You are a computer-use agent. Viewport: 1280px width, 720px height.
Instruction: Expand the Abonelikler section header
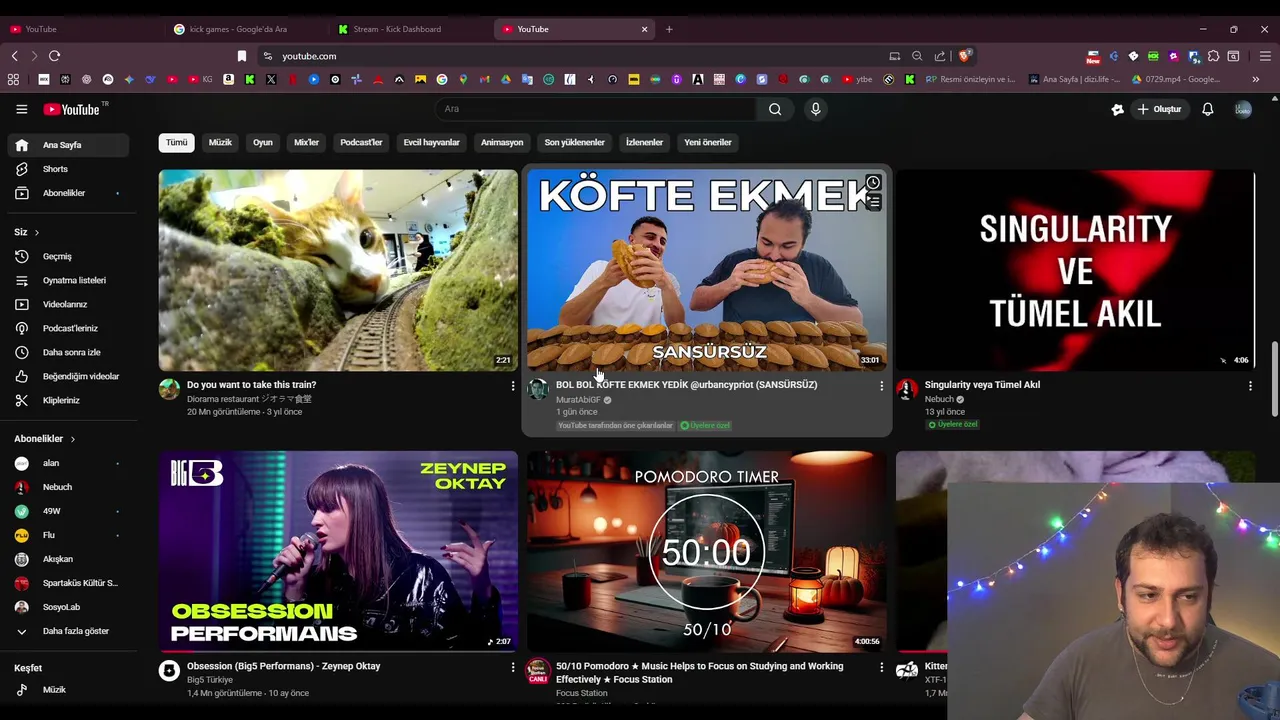[x=45, y=439]
